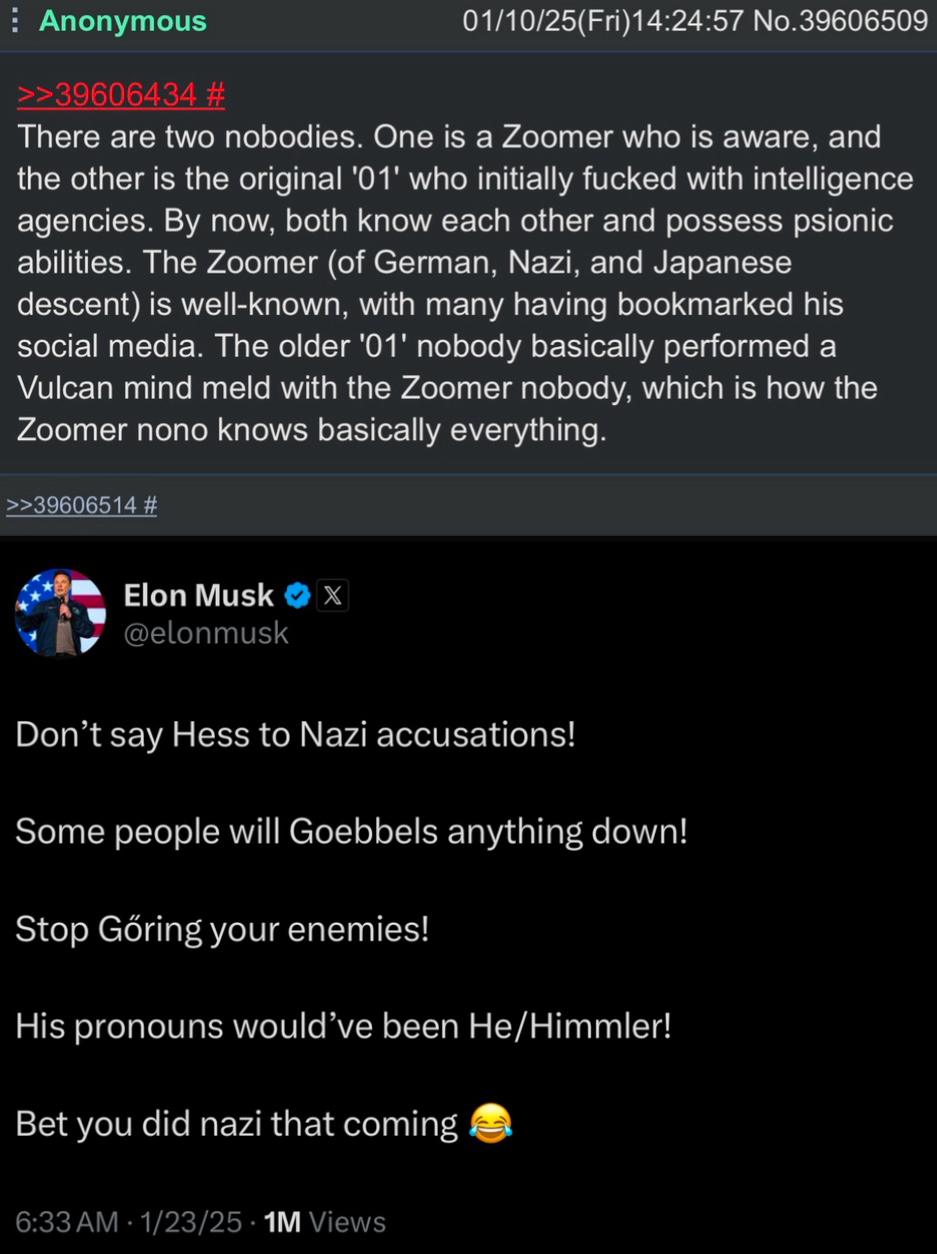The width and height of the screenshot is (937, 1254).
Task: Click the post timestamp 01/10/25(Fri)14:24:57
Action: coord(603,21)
